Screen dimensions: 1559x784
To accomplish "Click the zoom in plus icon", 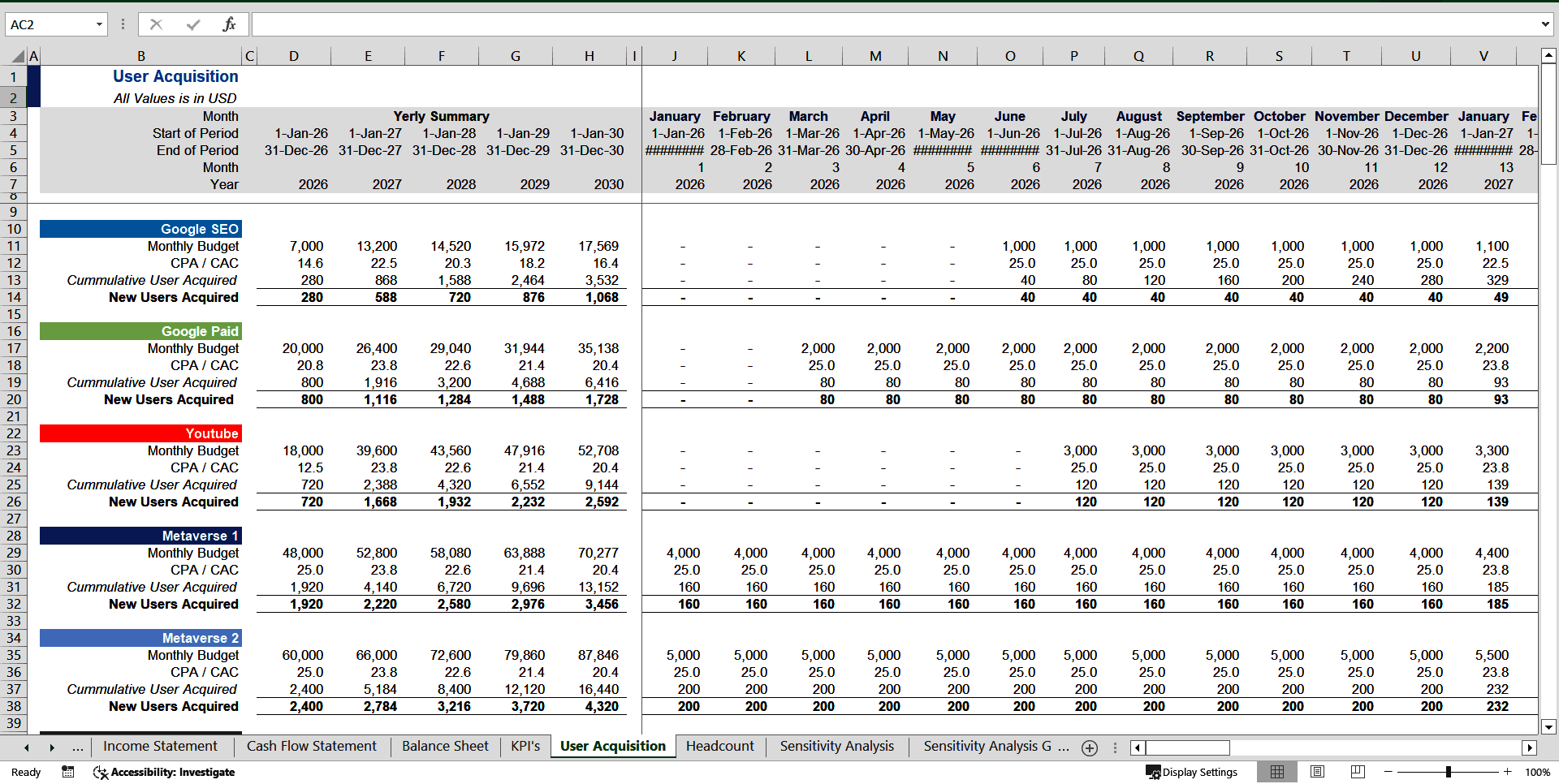I will pyautogui.click(x=1508, y=772).
